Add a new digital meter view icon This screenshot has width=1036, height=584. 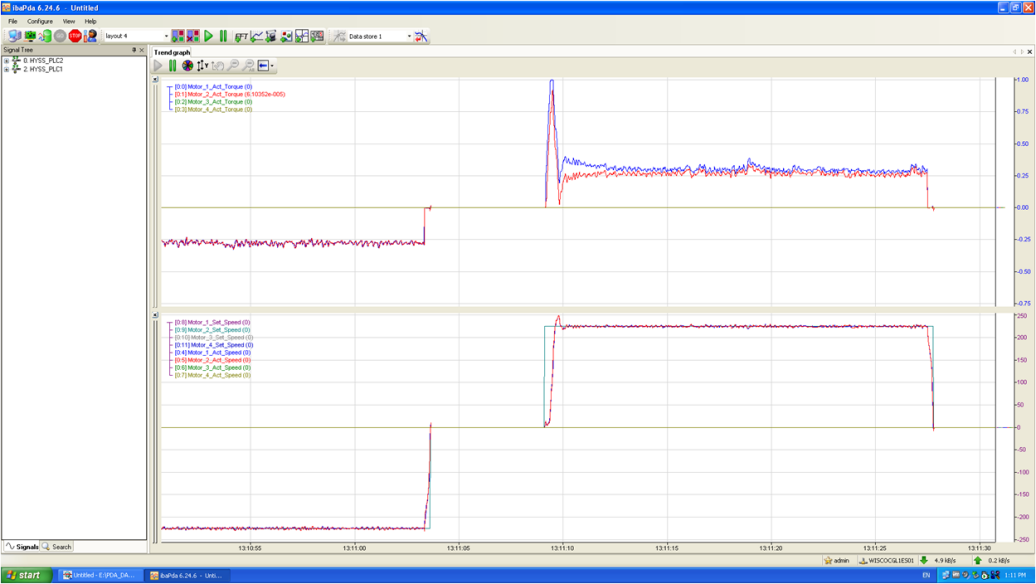317,36
